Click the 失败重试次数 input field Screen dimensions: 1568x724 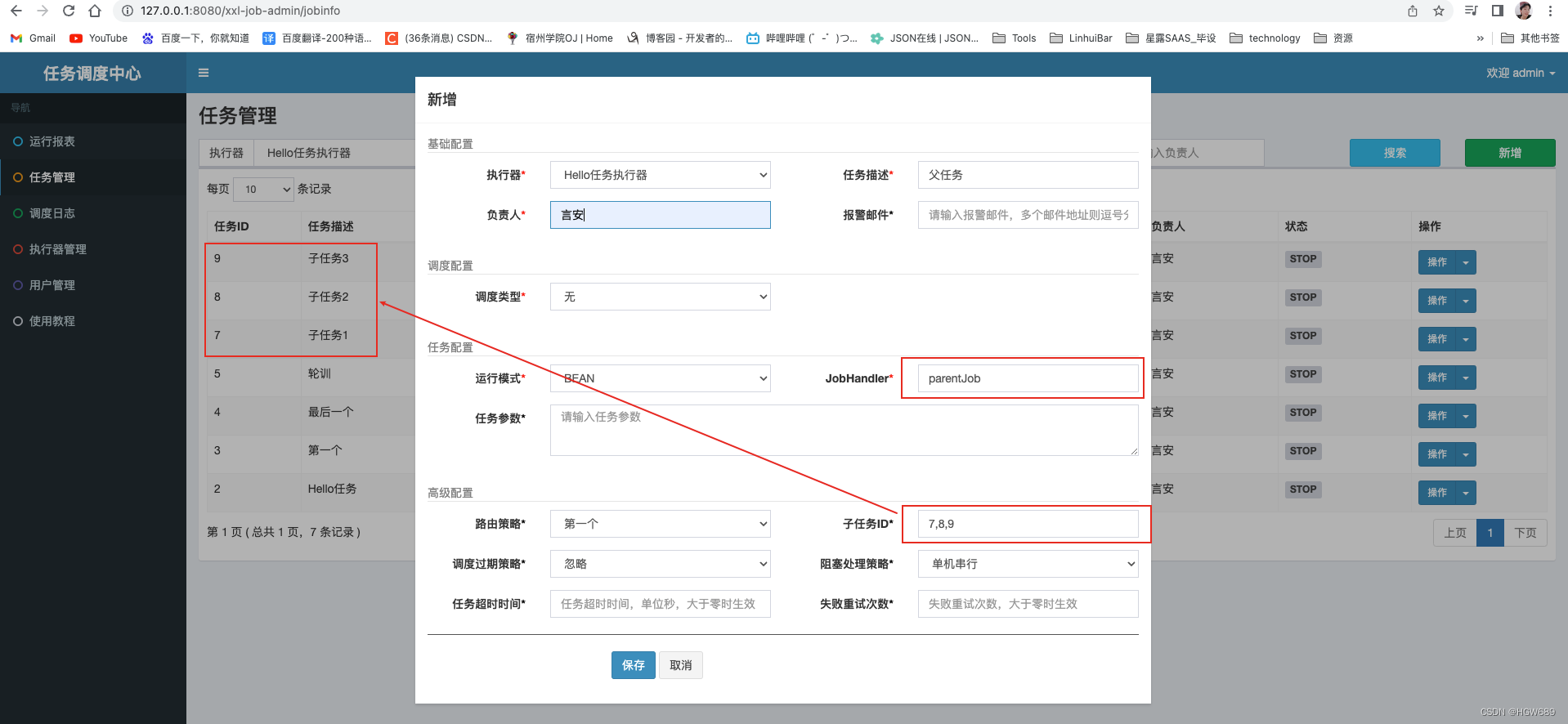click(x=1028, y=604)
